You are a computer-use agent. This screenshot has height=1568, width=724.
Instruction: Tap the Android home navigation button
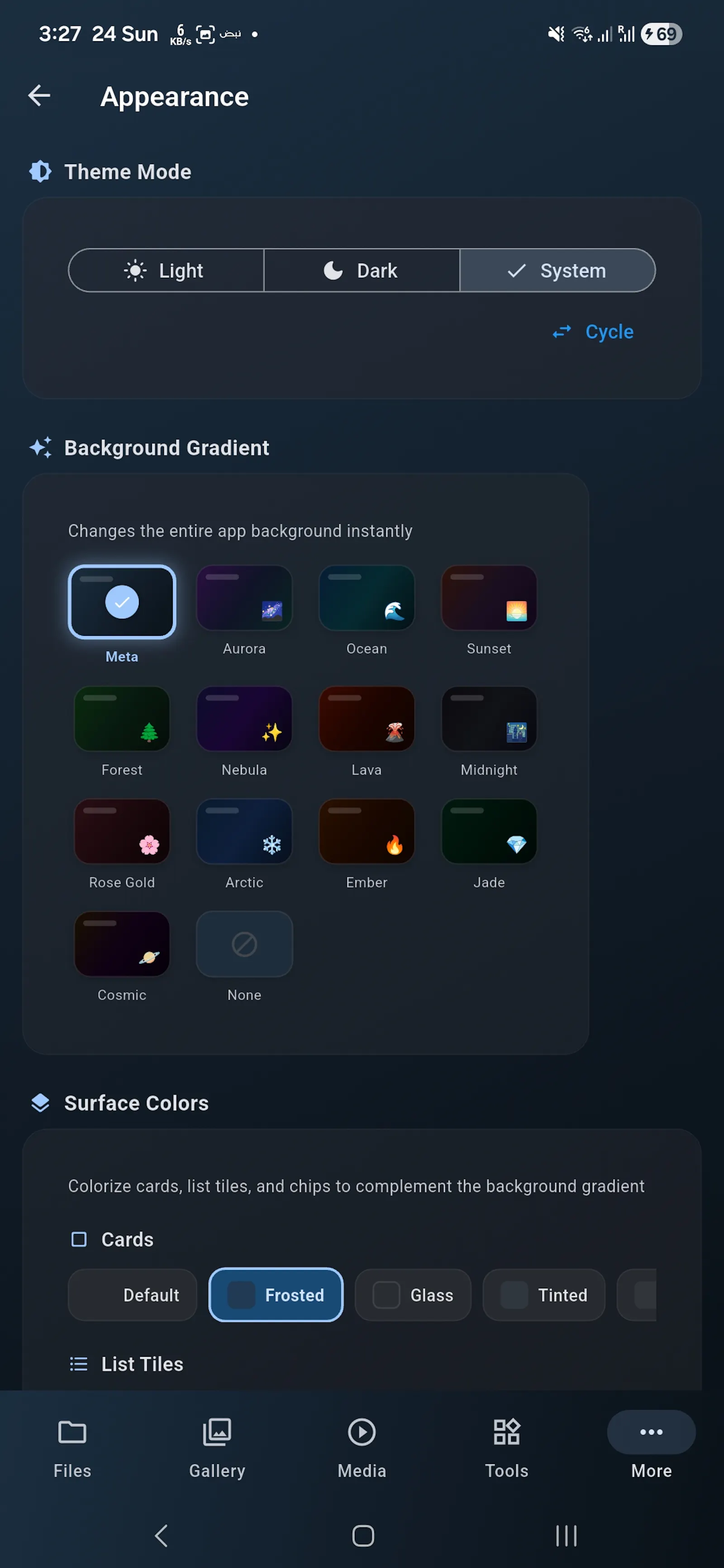tap(363, 1536)
